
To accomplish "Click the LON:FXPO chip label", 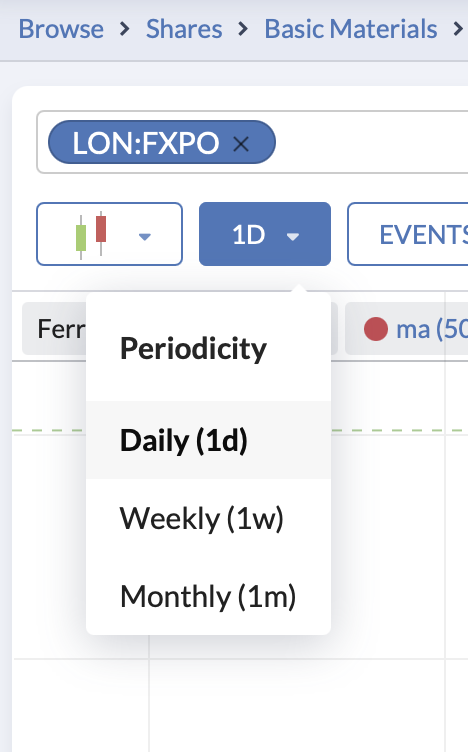I will coord(146,143).
